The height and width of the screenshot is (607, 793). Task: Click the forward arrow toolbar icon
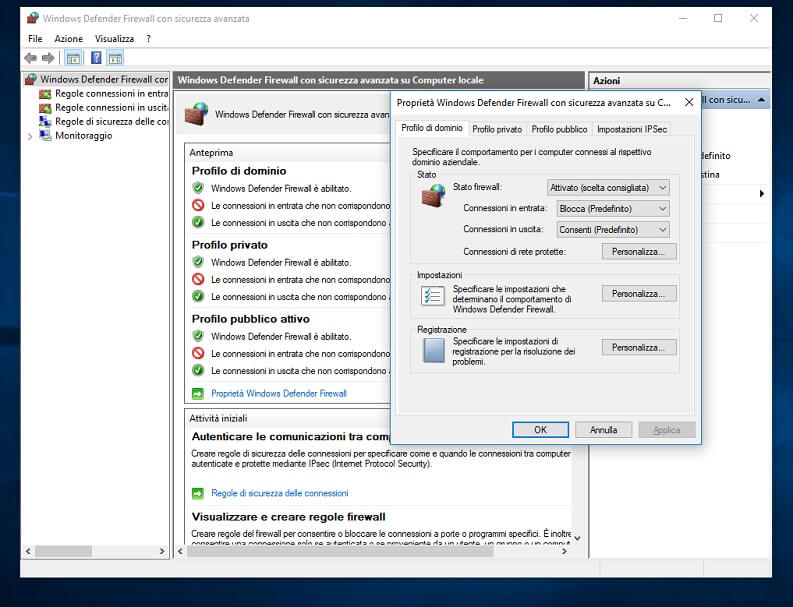[48, 58]
